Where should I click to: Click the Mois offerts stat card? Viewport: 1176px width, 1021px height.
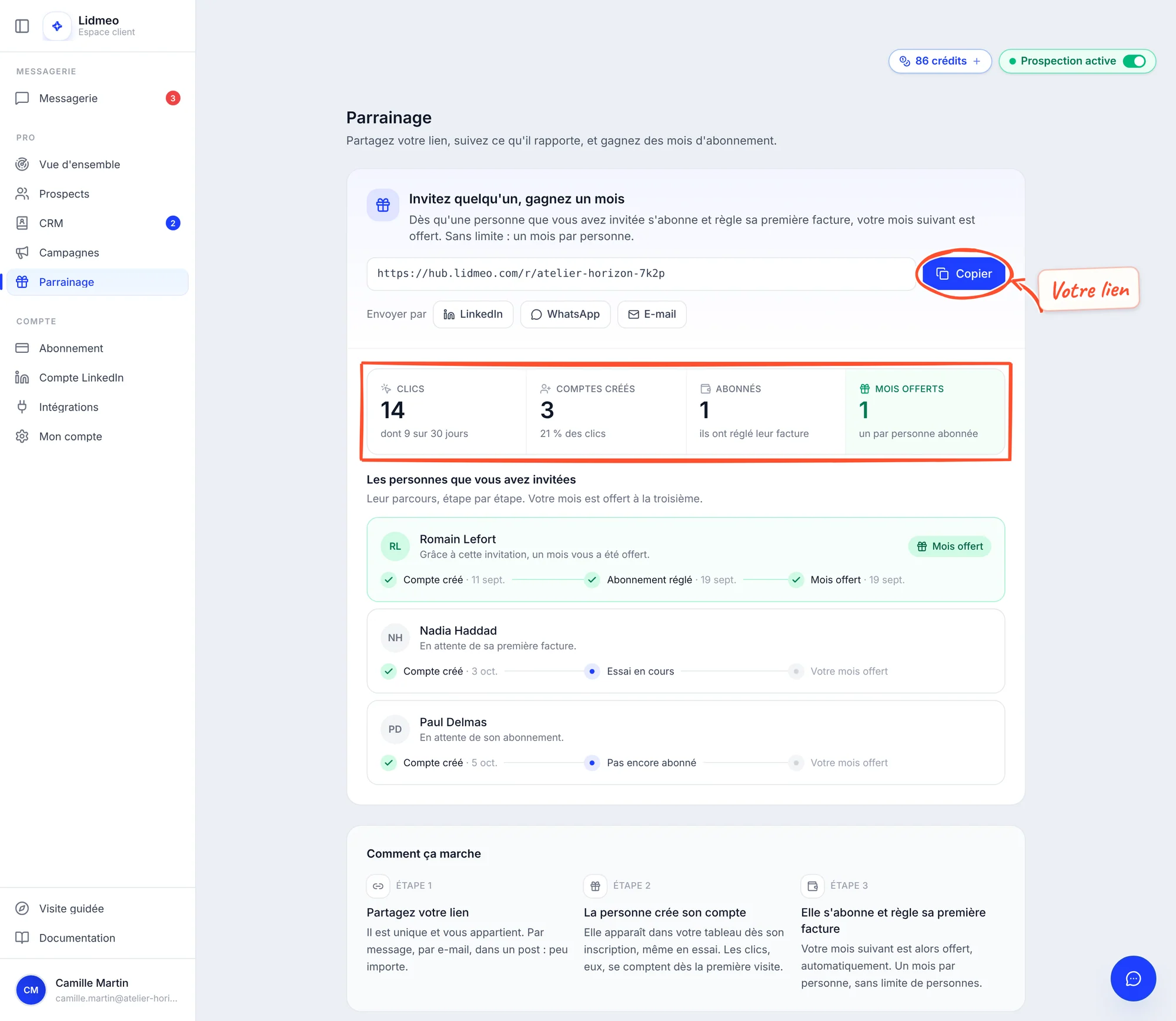pos(925,411)
